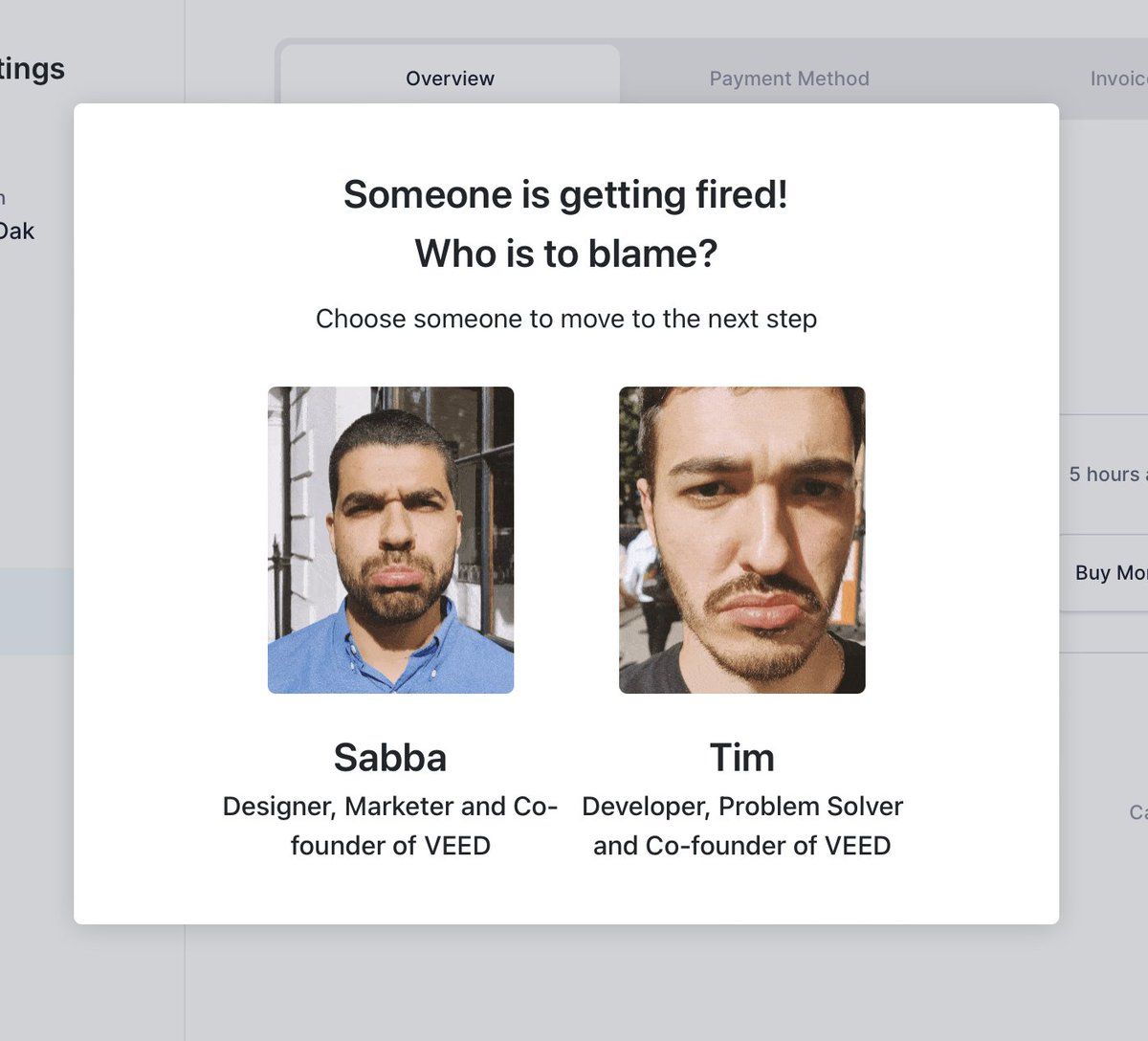Choose Sabba's photo to blame him
This screenshot has width=1148, height=1041.
point(390,540)
